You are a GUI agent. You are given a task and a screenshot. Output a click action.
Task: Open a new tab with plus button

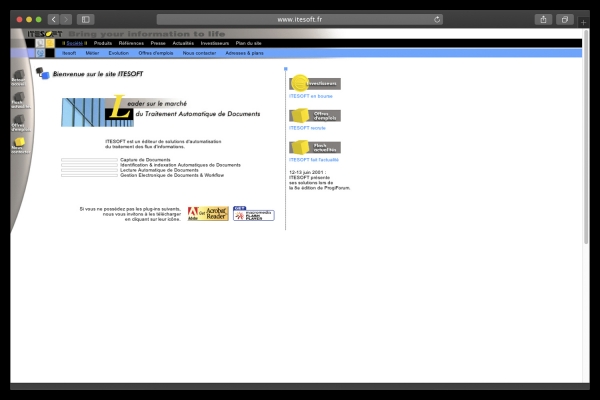click(x=583, y=21)
